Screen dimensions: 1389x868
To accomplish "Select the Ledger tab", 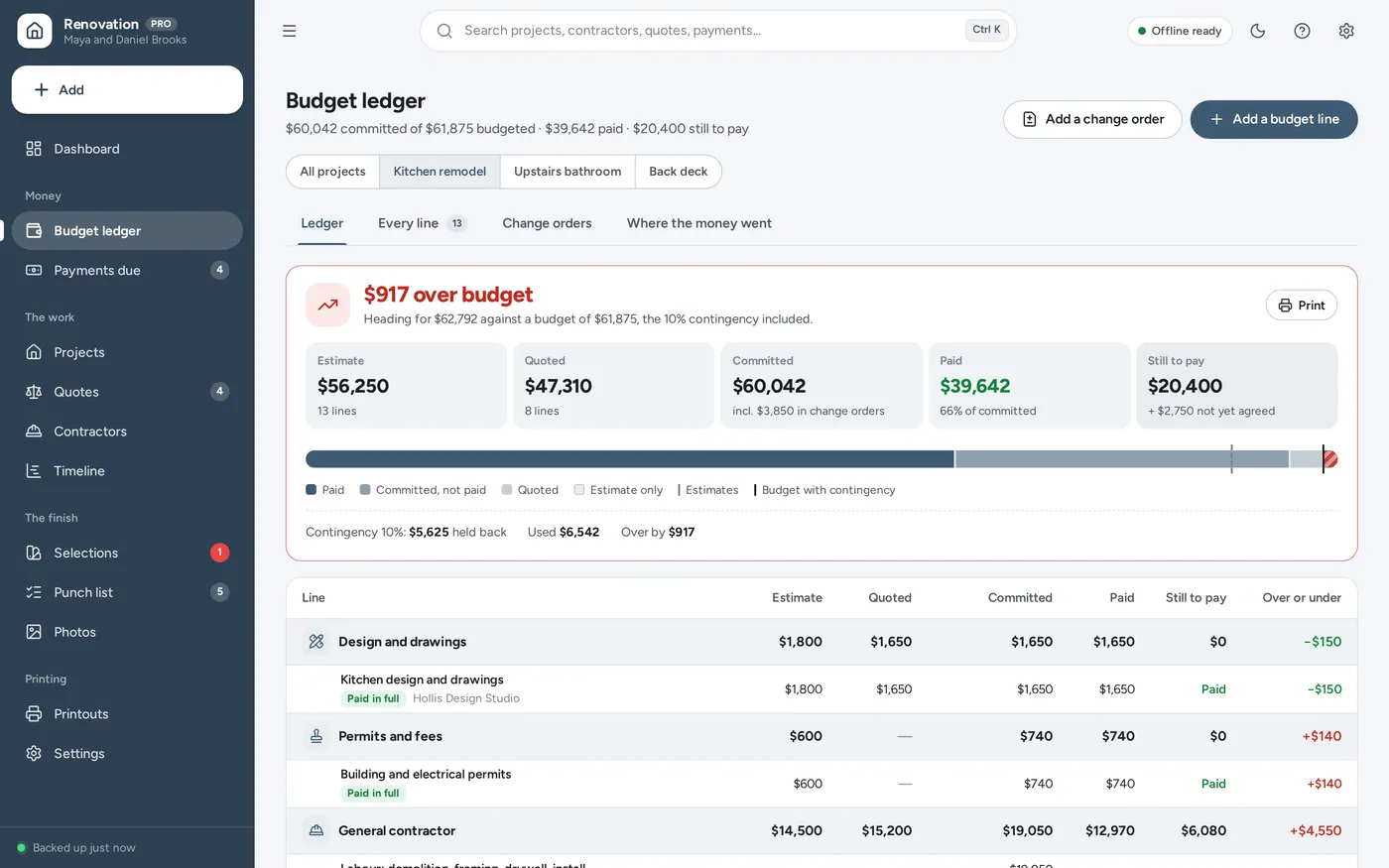I will [322, 223].
